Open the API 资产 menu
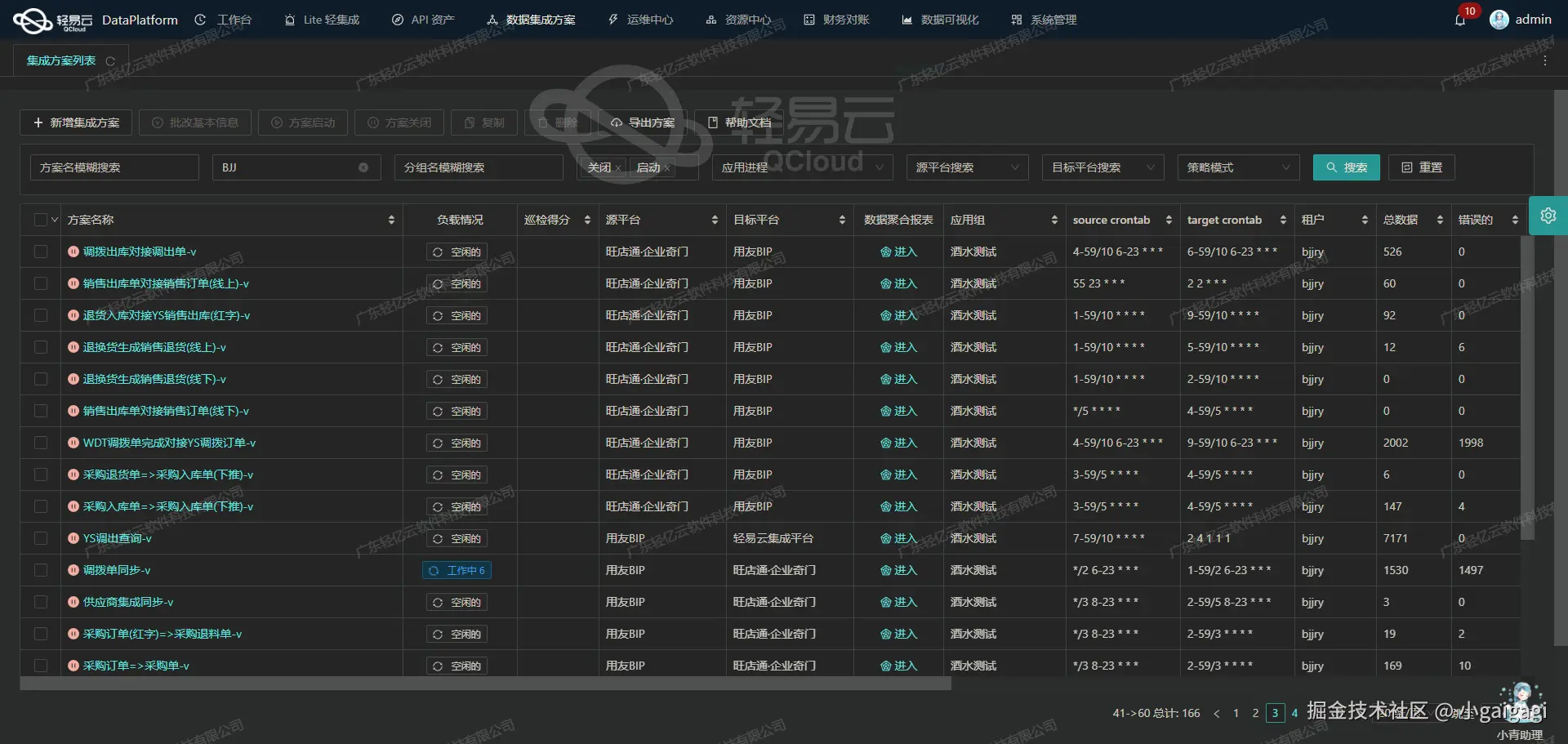 coord(423,20)
